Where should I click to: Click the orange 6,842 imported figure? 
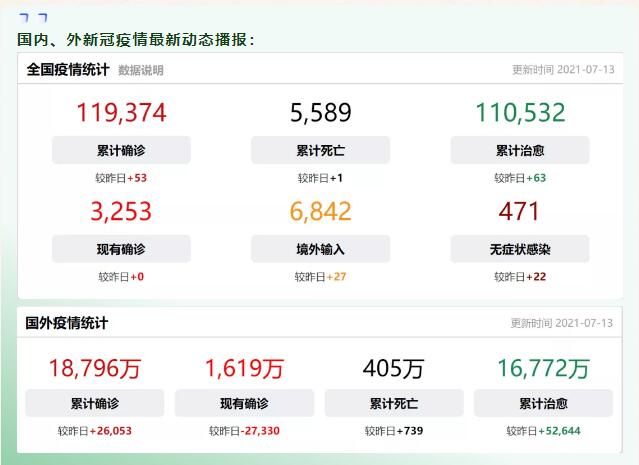(320, 211)
